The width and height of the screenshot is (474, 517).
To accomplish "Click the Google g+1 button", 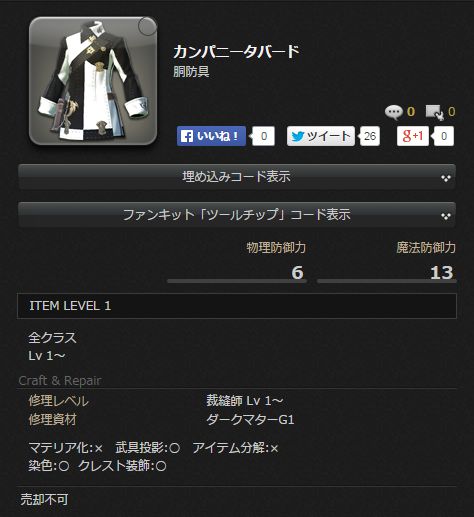I will click(413, 136).
